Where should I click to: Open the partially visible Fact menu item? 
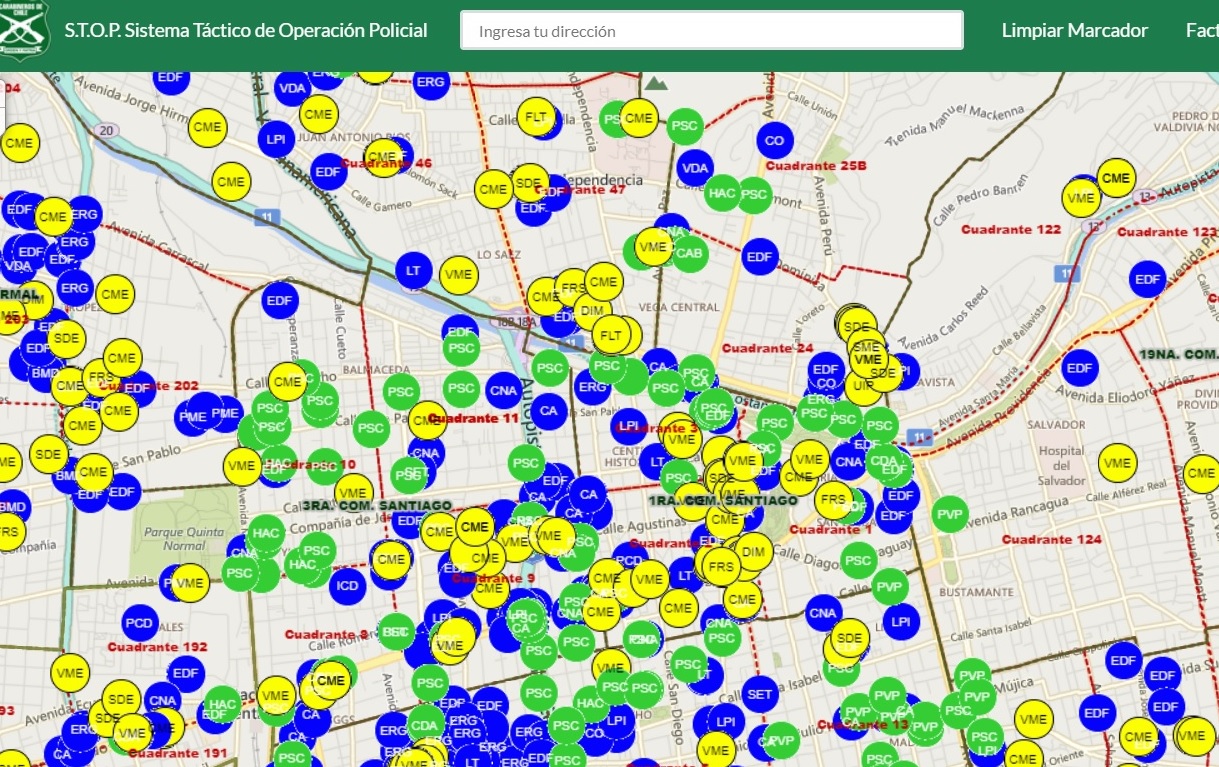coord(1201,30)
